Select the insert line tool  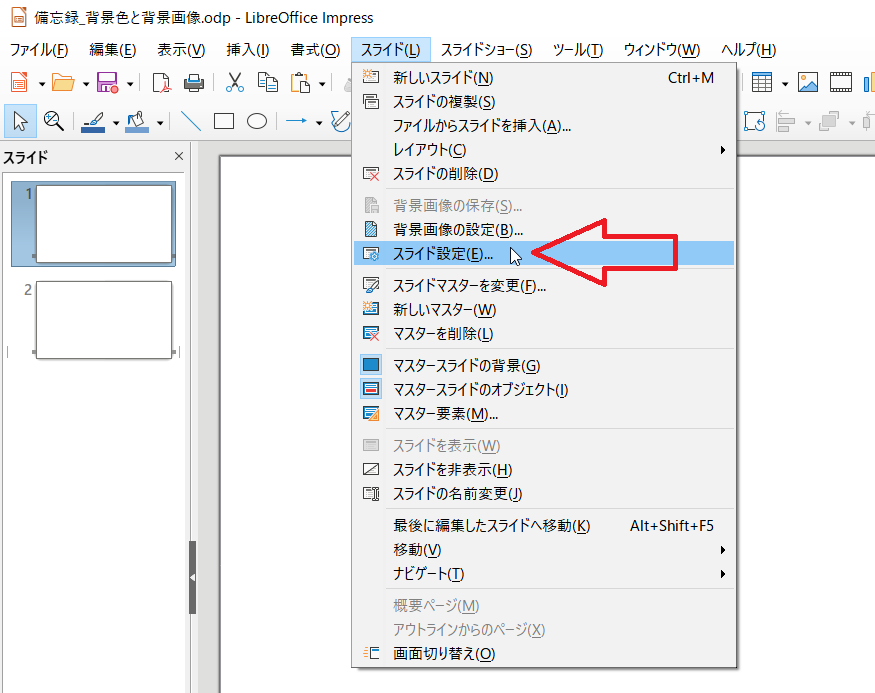[x=191, y=121]
